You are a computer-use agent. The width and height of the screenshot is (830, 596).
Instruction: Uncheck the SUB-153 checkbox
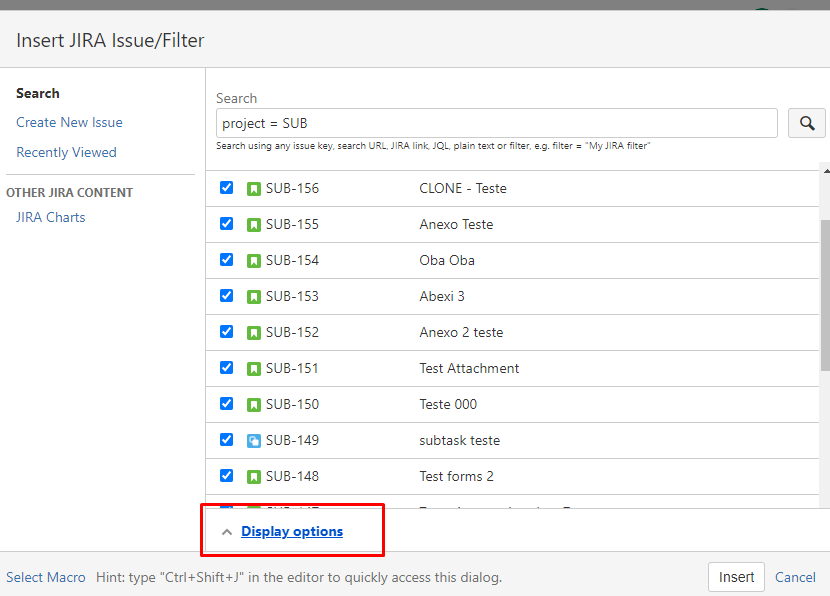227,295
